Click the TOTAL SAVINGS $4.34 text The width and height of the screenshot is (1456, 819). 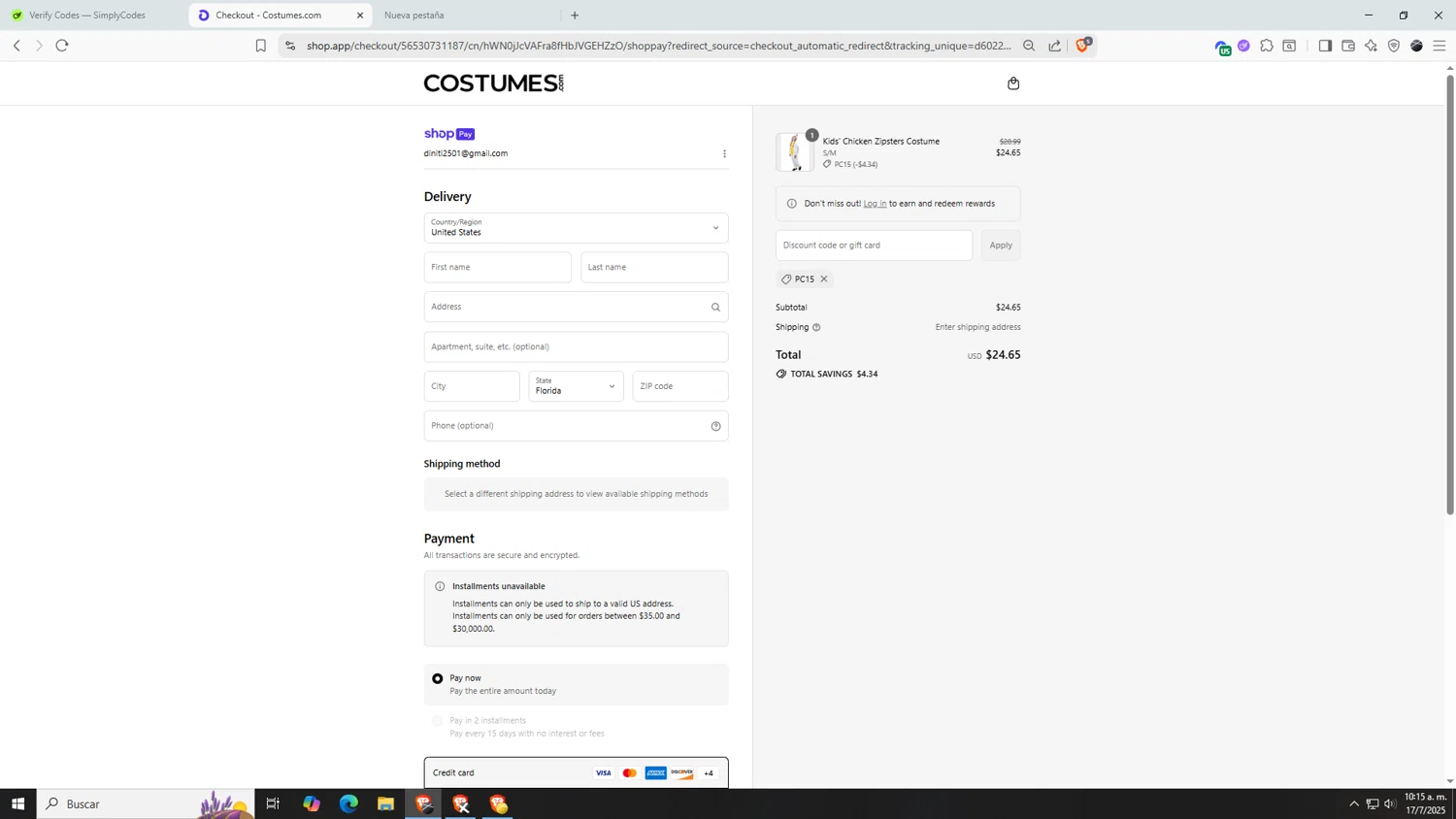tap(834, 375)
